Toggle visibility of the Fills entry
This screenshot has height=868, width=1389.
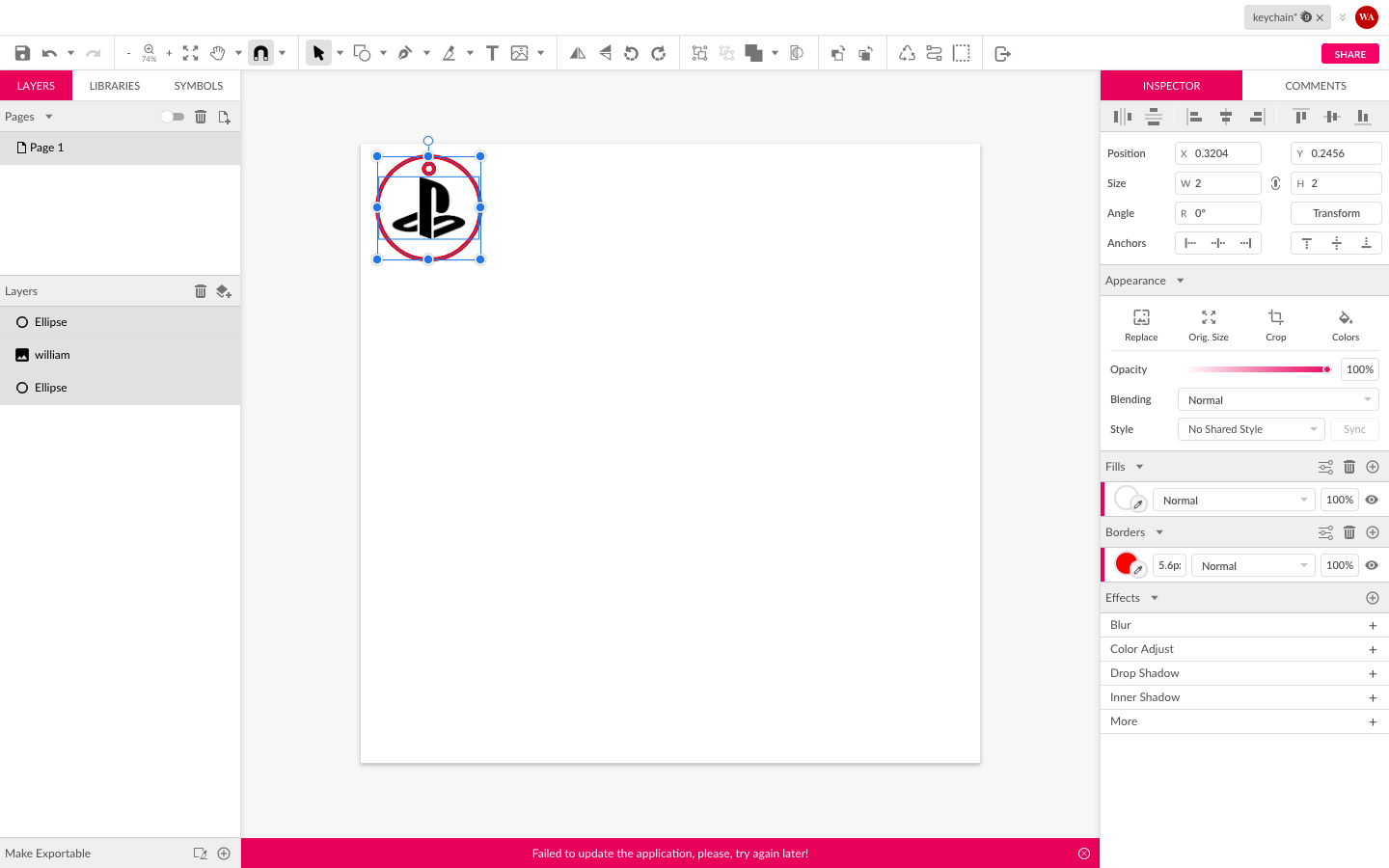click(1371, 500)
